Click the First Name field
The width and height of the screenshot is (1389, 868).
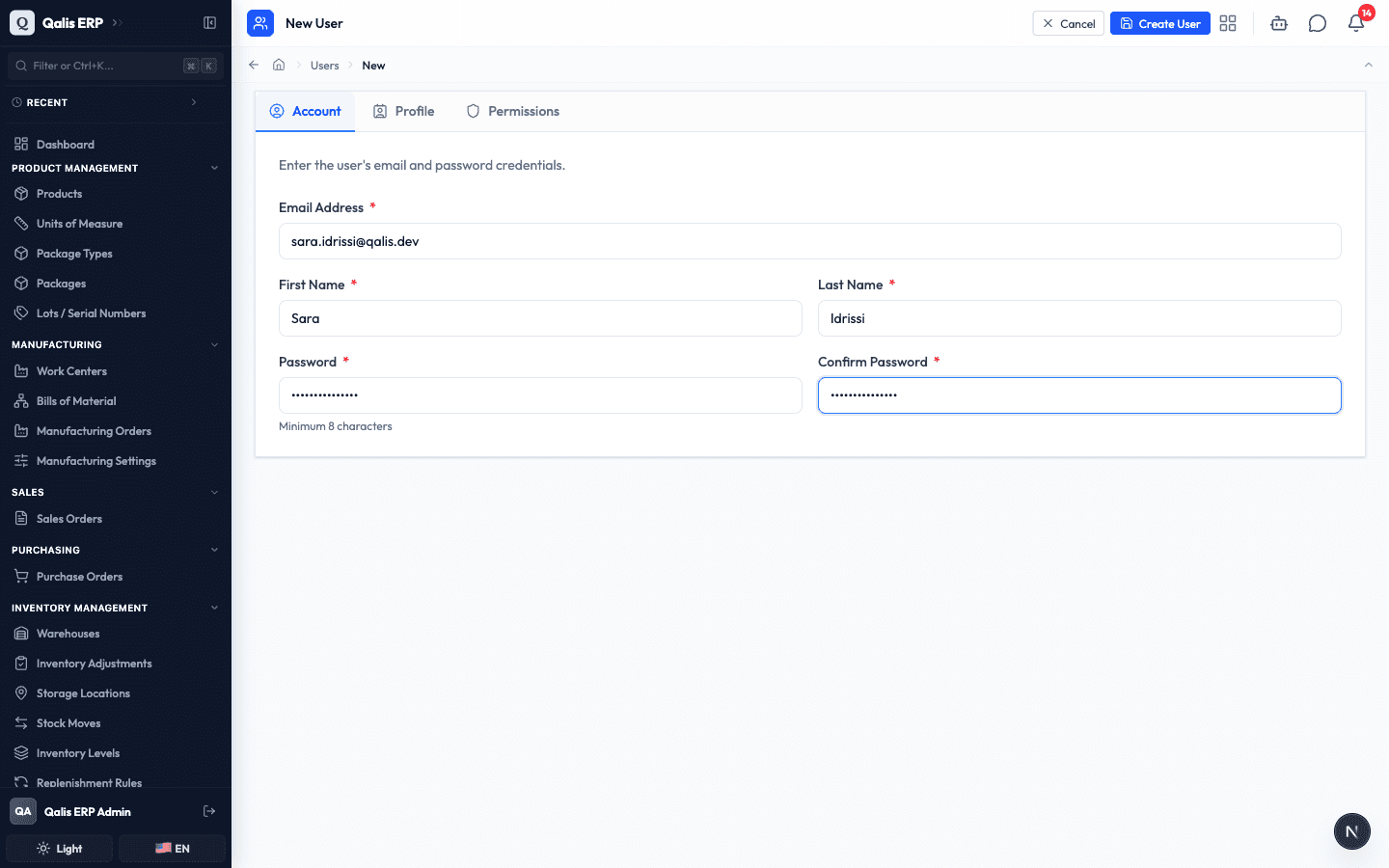pyautogui.click(x=540, y=318)
